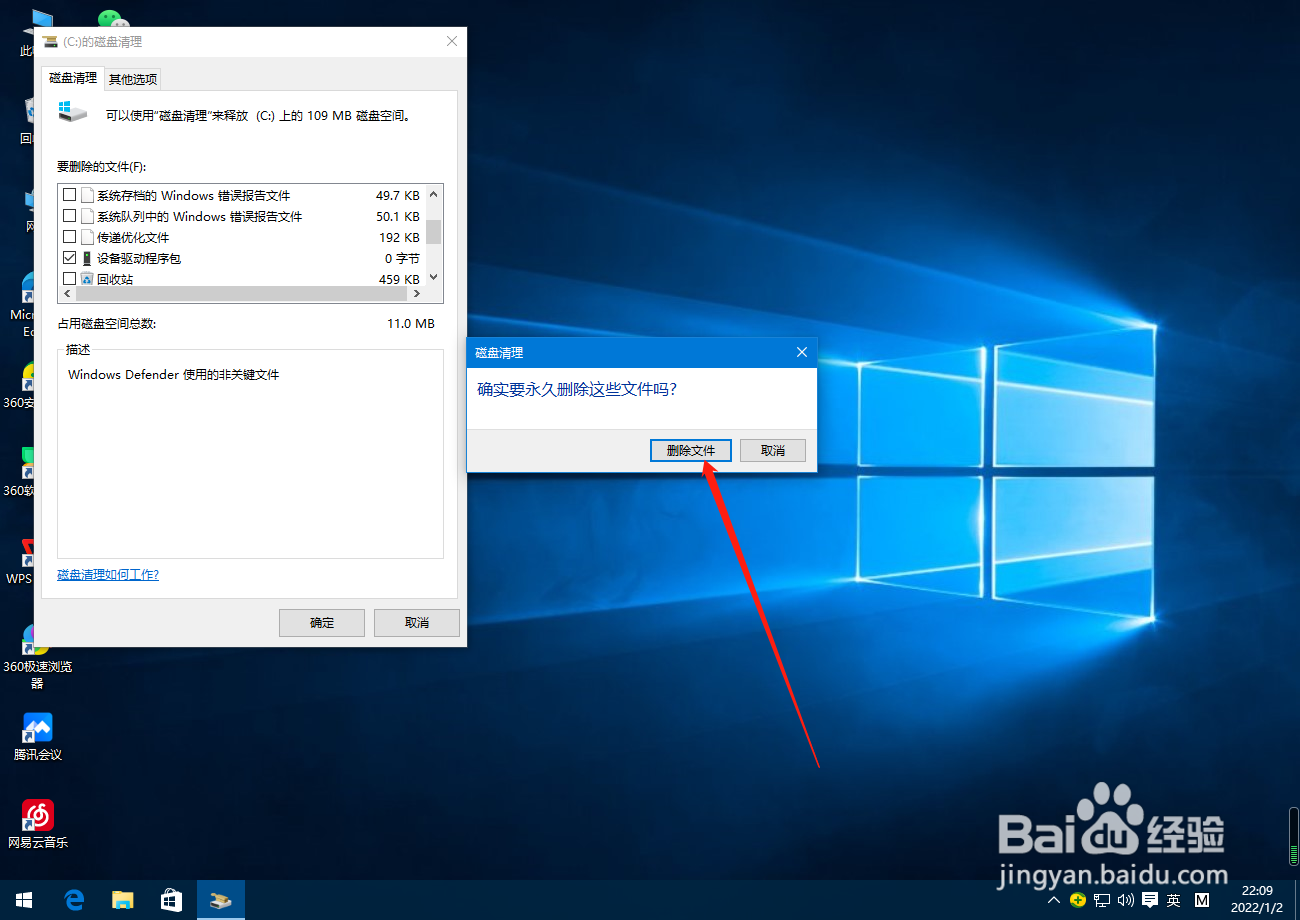Tick the 回收站 checkbox
The image size is (1300, 920).
[x=70, y=279]
